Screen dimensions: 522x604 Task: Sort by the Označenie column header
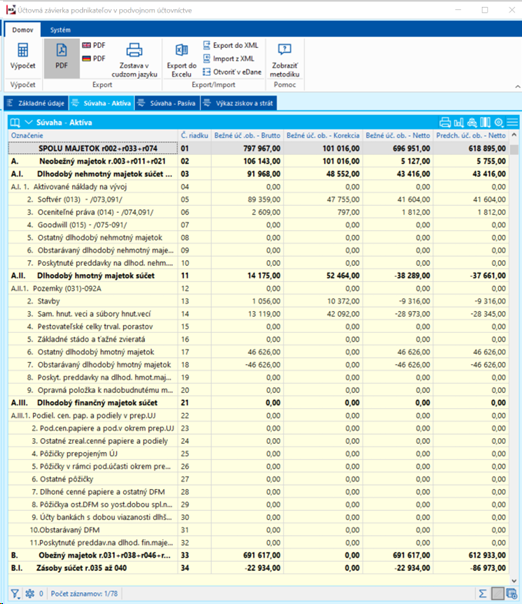(93, 135)
